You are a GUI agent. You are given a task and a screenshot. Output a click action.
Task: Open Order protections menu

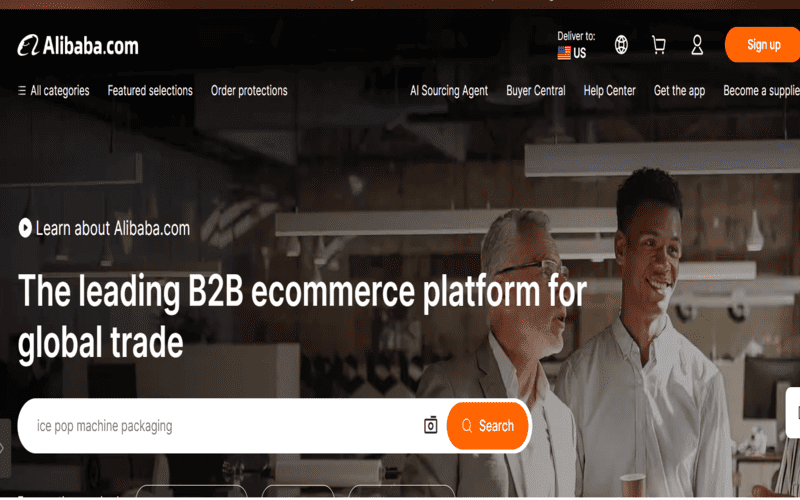[x=249, y=91]
